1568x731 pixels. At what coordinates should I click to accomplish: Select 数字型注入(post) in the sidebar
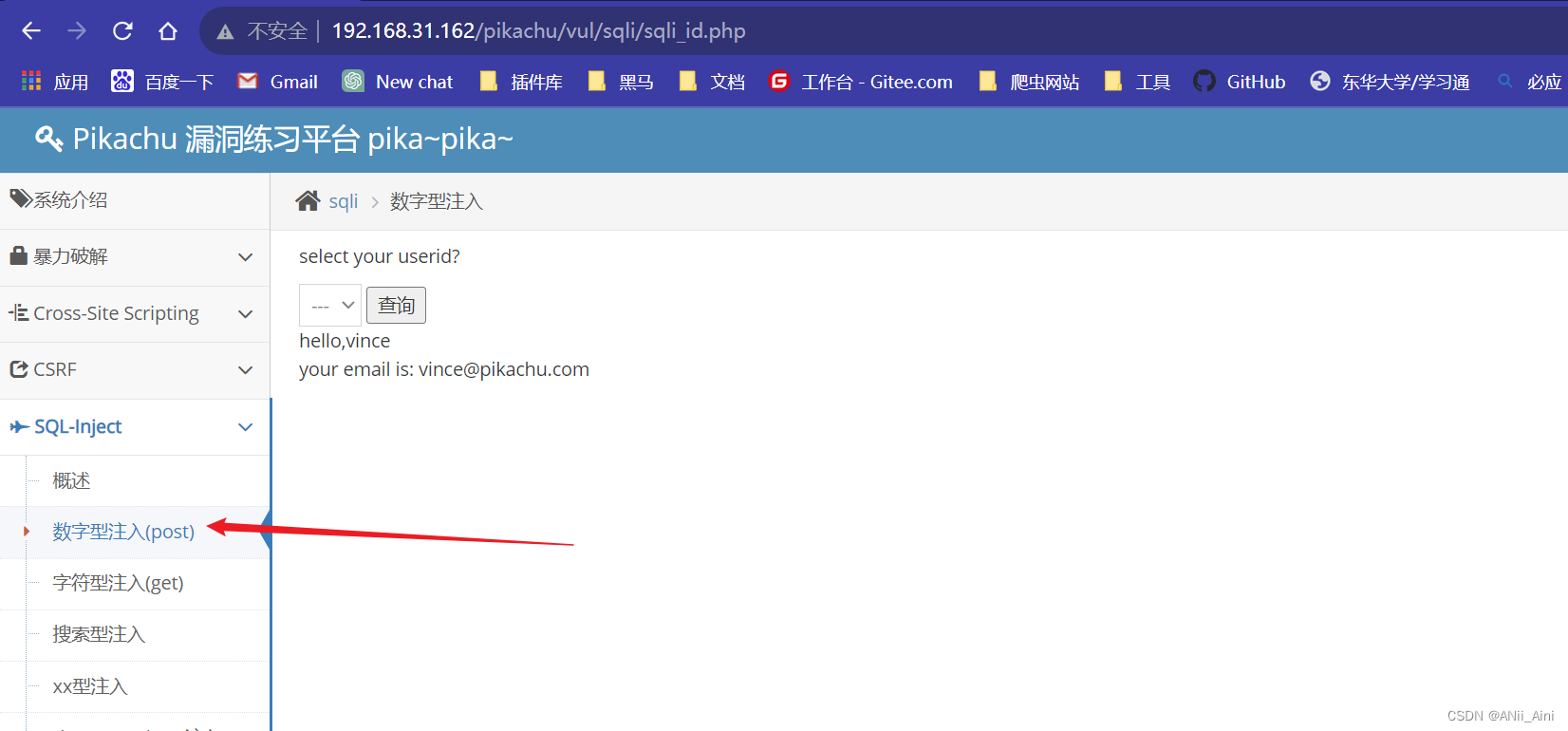tap(123, 532)
